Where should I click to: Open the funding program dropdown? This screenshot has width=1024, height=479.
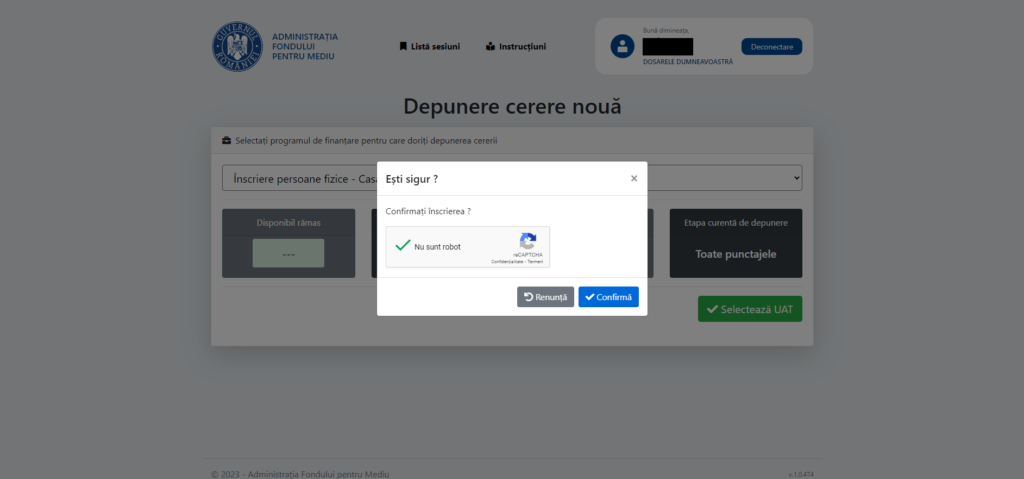[512, 178]
